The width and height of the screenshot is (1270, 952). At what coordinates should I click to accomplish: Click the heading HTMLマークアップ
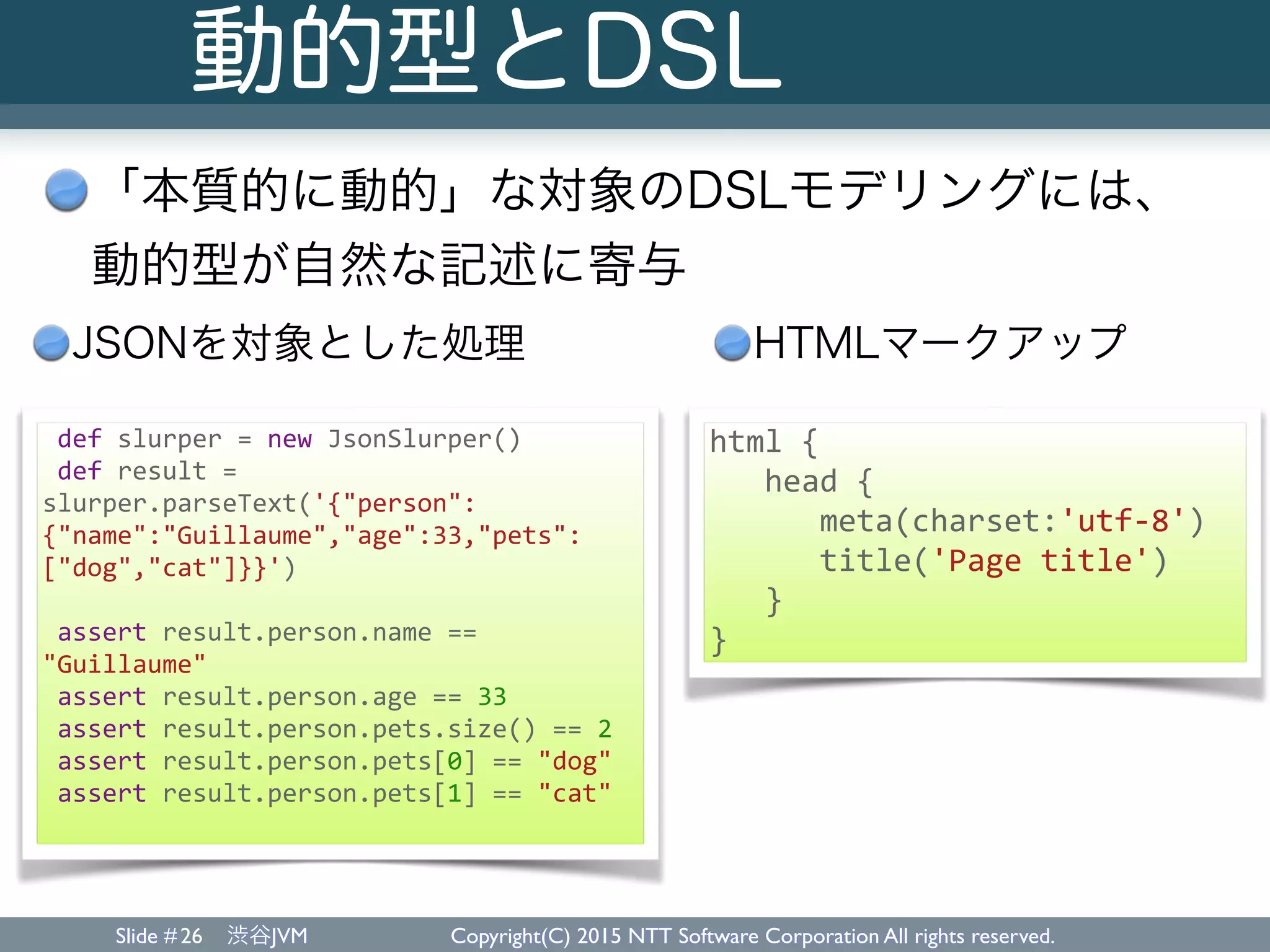[939, 343]
